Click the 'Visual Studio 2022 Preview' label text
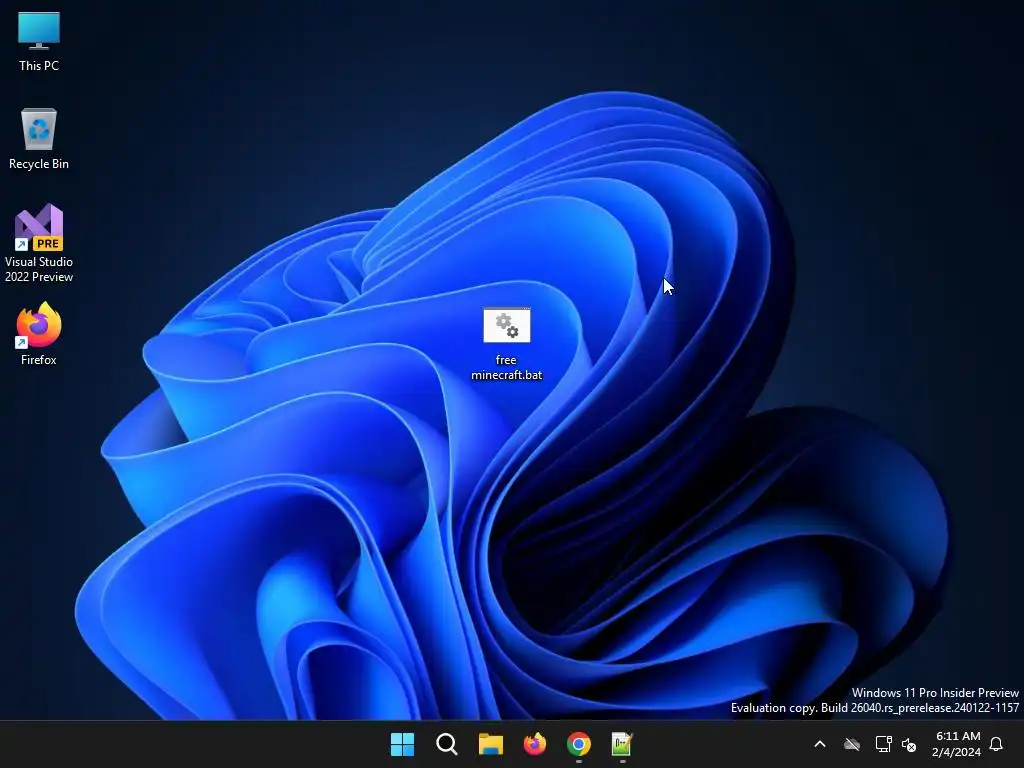Viewport: 1024px width, 768px height. point(39,269)
